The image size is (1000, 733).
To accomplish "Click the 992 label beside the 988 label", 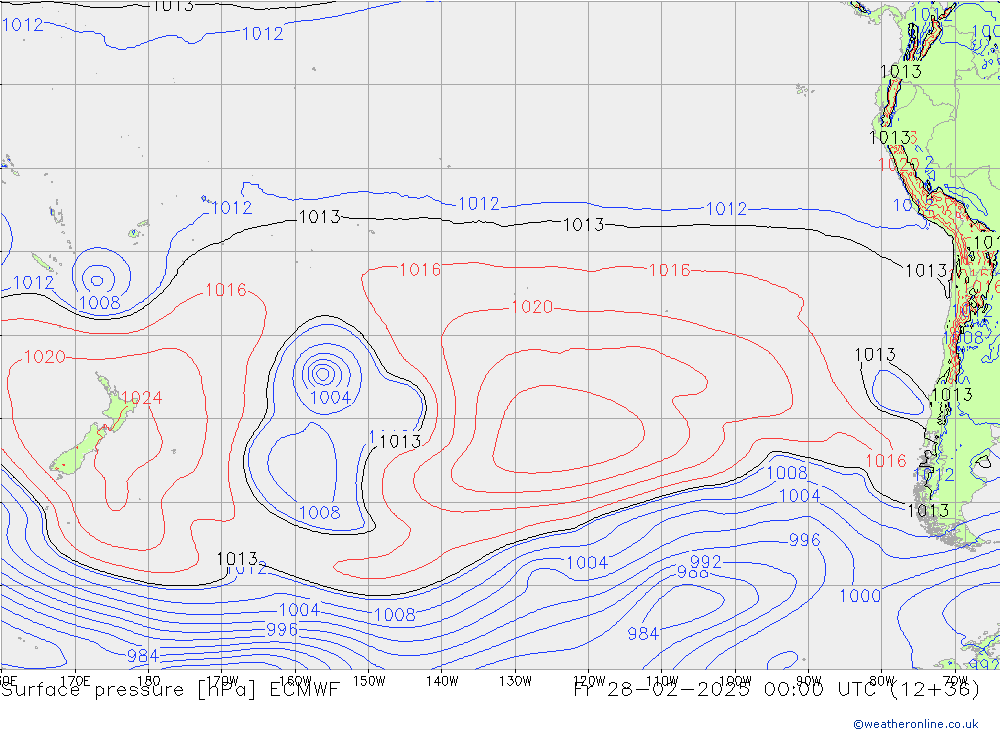I will pyautogui.click(x=706, y=562).
